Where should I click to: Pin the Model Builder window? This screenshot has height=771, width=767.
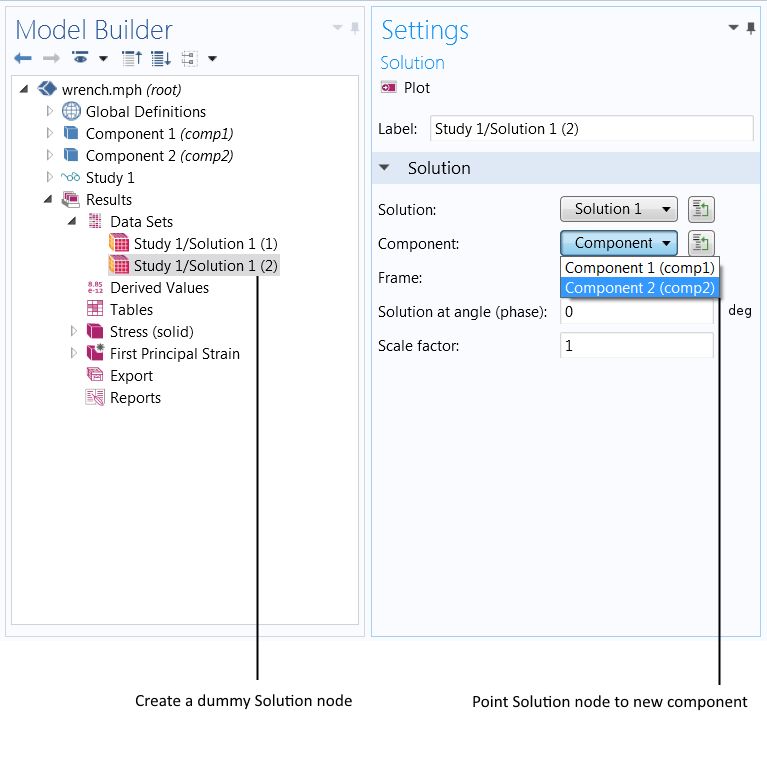(x=354, y=28)
